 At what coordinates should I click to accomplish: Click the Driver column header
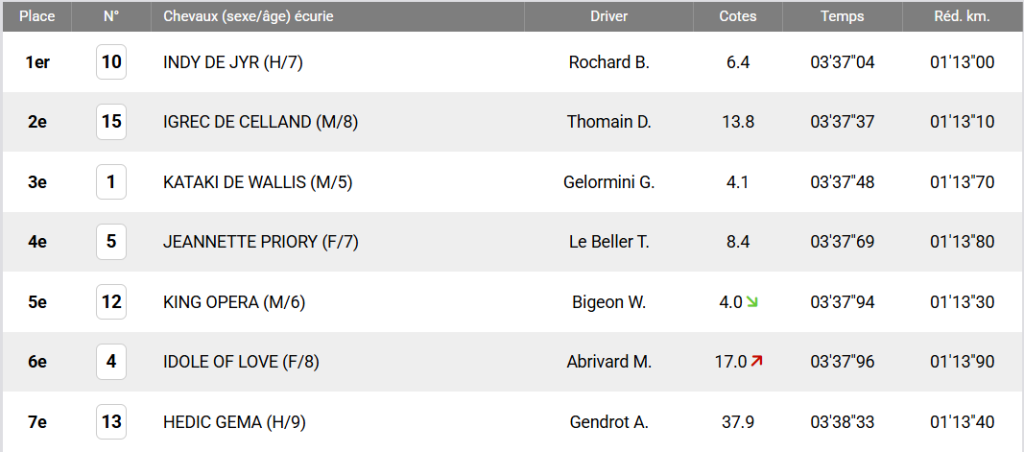(609, 16)
